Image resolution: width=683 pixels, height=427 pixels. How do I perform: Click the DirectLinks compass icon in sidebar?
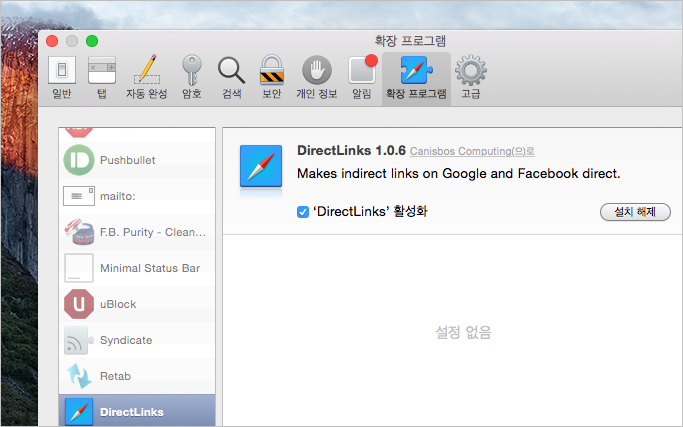click(79, 412)
